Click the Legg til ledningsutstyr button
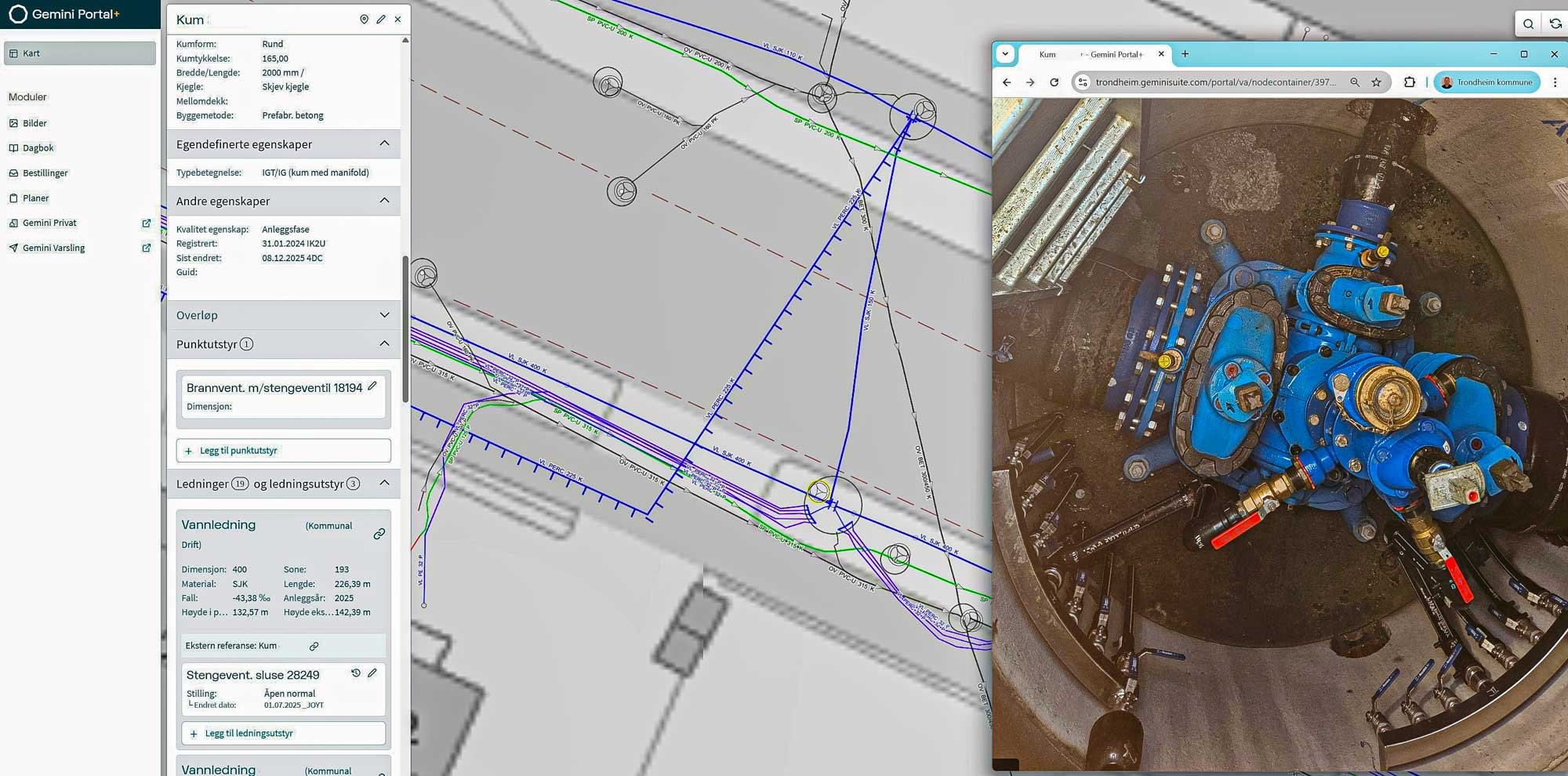Screen dimensions: 1568x776 click(283, 734)
